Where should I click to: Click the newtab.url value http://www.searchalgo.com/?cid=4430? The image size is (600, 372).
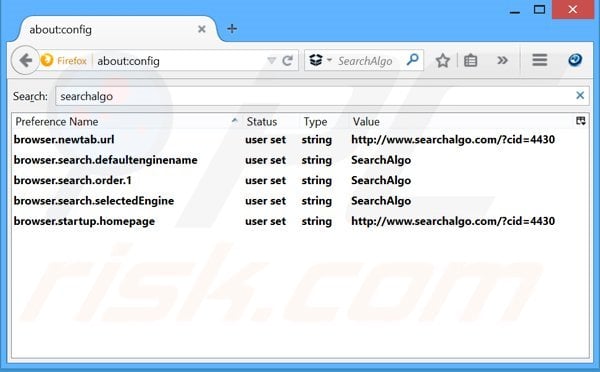(x=453, y=140)
